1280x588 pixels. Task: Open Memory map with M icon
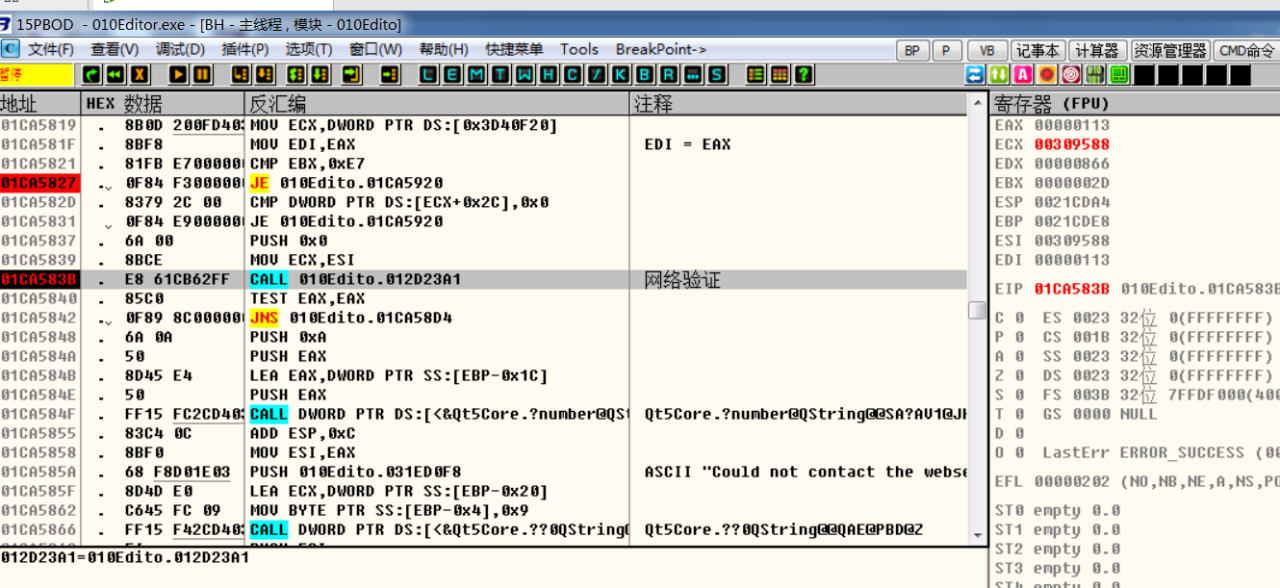pos(477,75)
